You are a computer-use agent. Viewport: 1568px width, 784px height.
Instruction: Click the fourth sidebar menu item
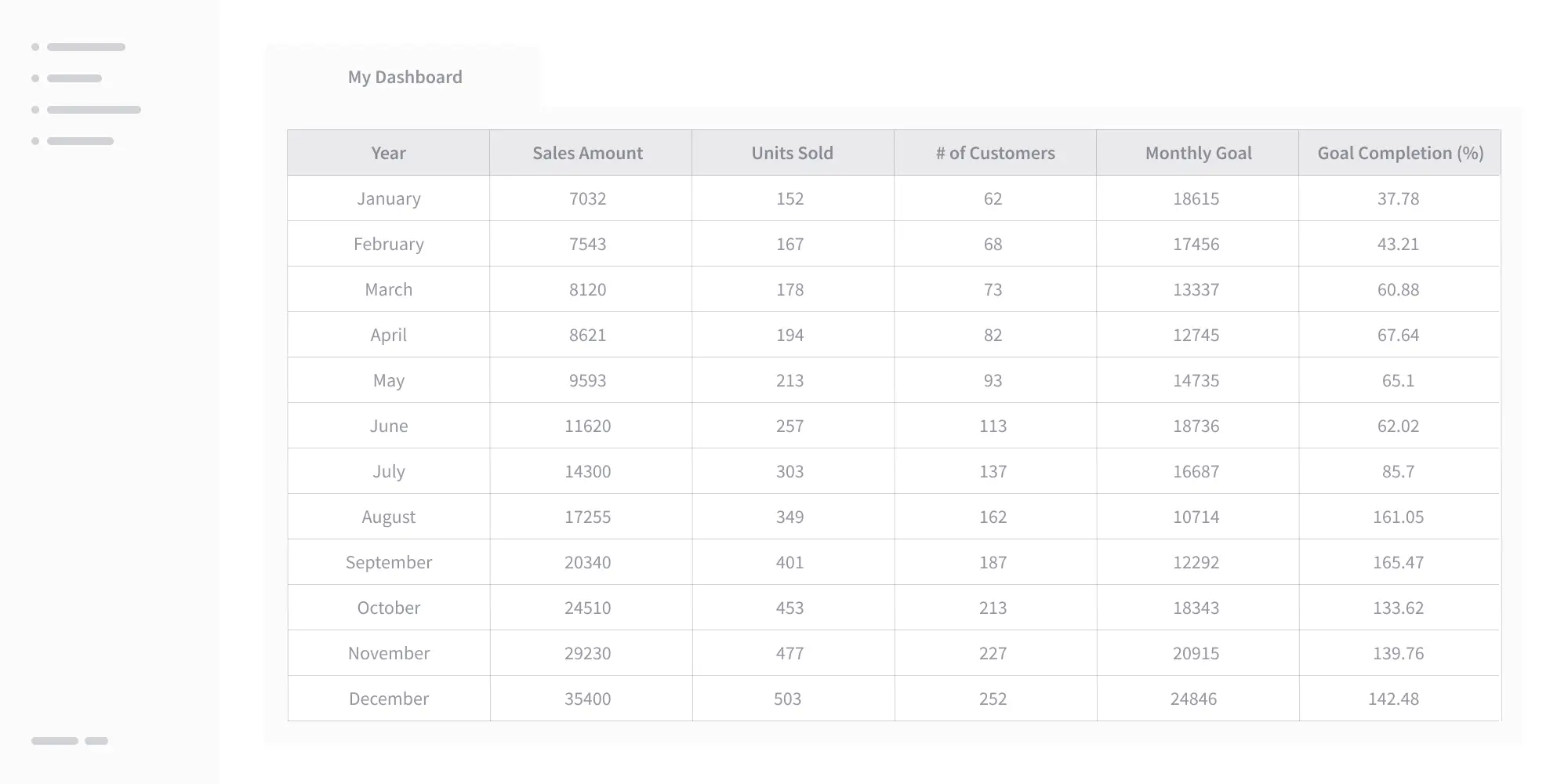(80, 141)
